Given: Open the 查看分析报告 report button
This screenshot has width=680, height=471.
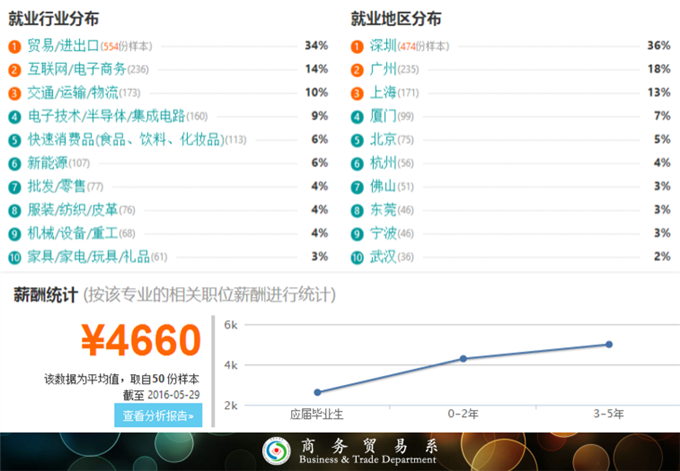Looking at the screenshot, I should coord(158,415).
